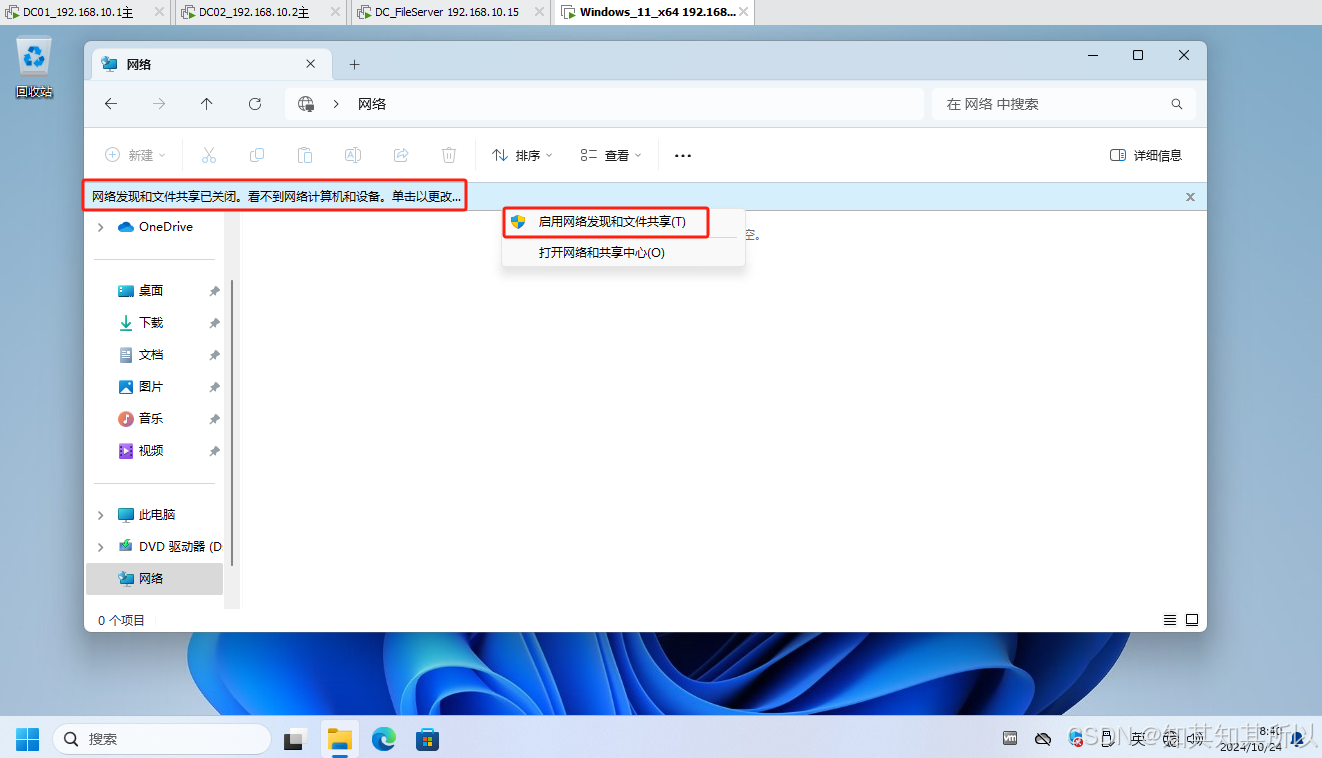Click the OneDrive cloud tray icon

click(x=1043, y=739)
